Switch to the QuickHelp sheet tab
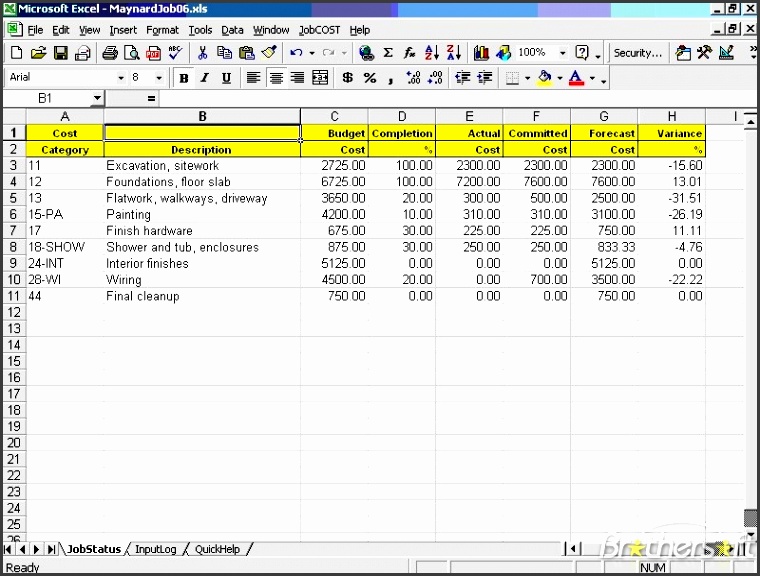The image size is (760, 576). [217, 549]
